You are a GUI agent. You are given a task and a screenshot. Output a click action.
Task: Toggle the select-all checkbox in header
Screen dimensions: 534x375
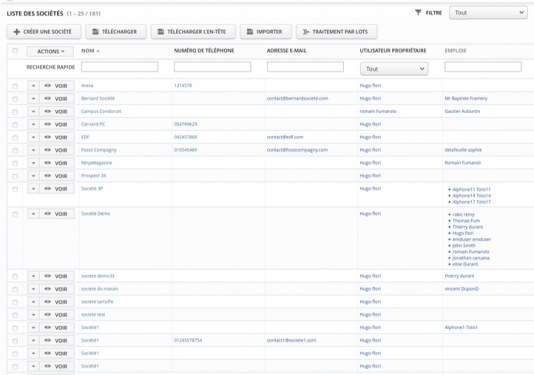(x=15, y=51)
